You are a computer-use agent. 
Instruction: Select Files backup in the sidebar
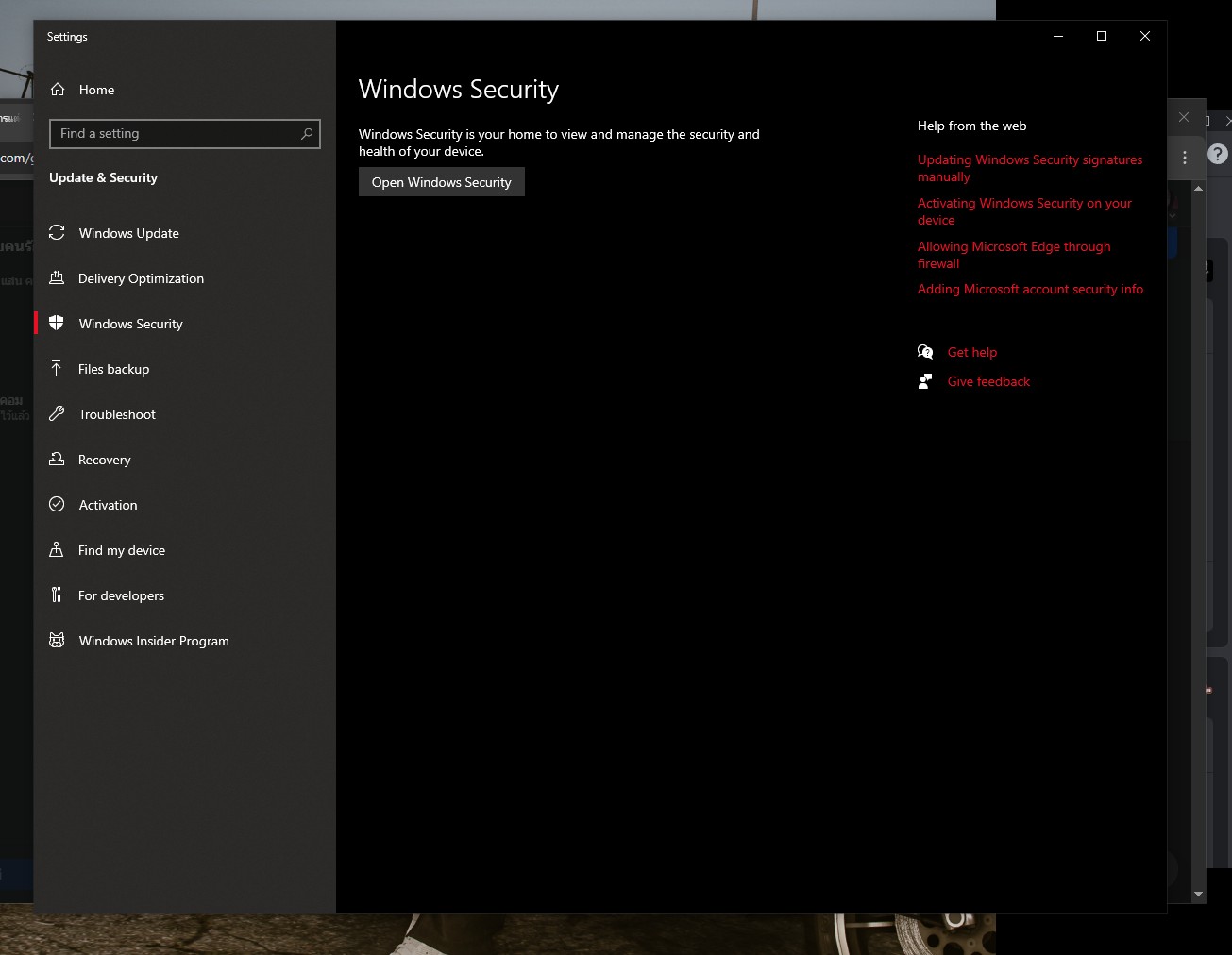pos(114,369)
